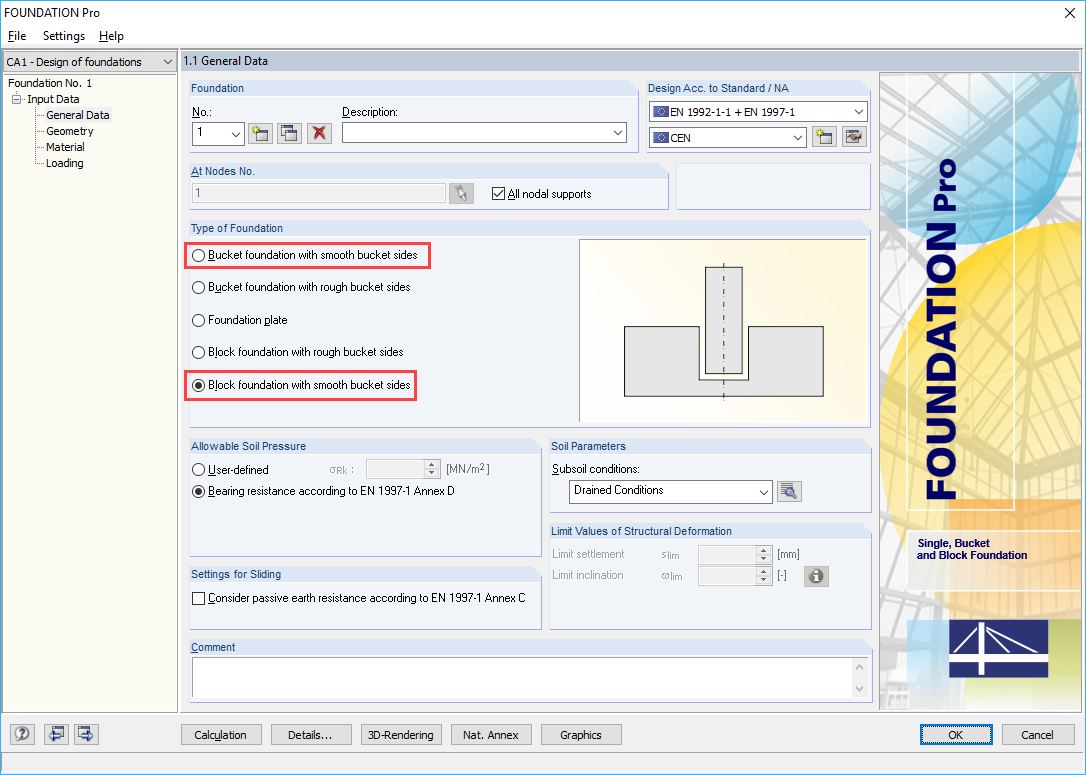
Task: Enable Consider passive earth resistance checkbox
Action: pyautogui.click(x=198, y=598)
